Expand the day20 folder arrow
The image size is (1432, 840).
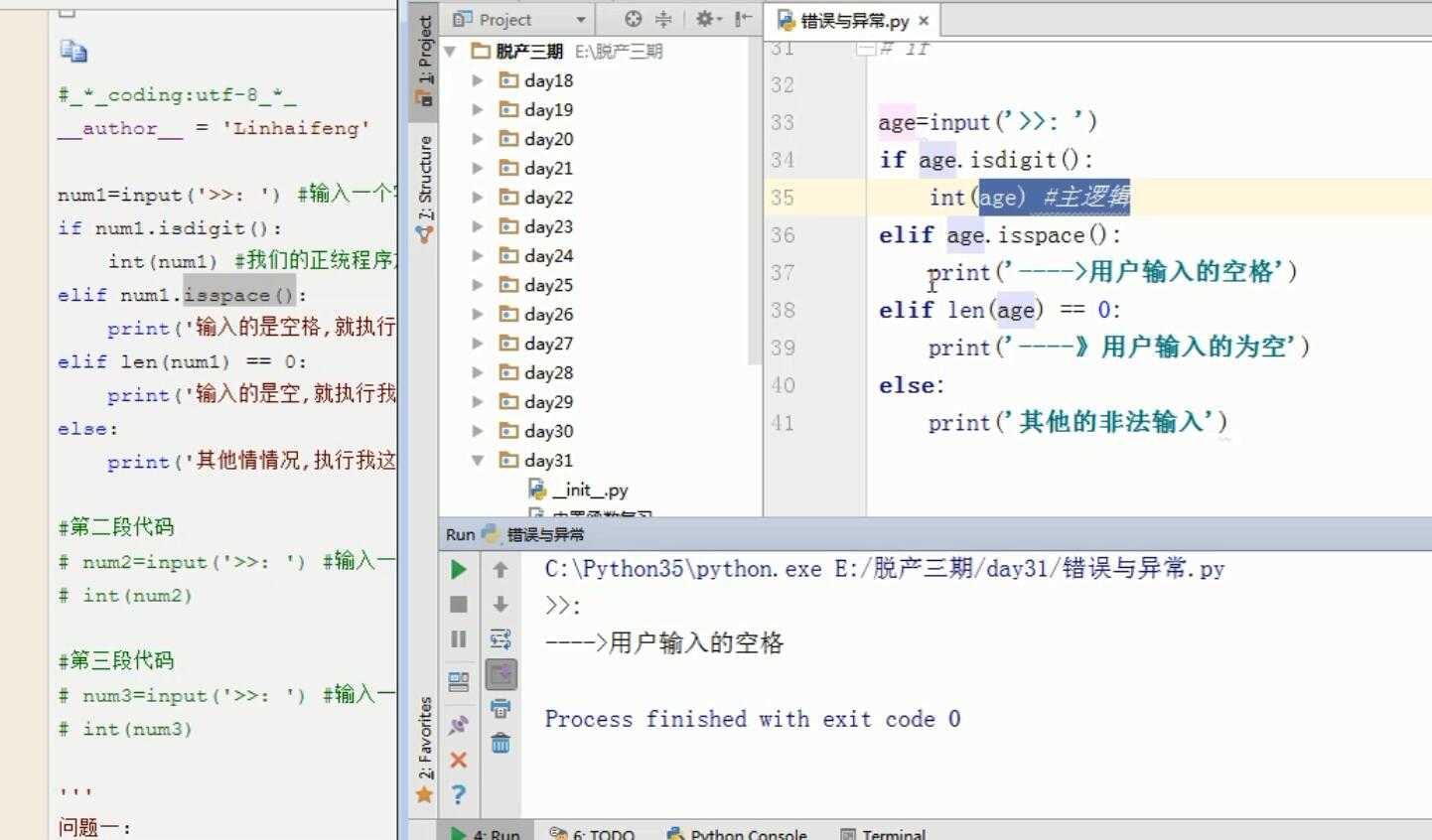[478, 139]
